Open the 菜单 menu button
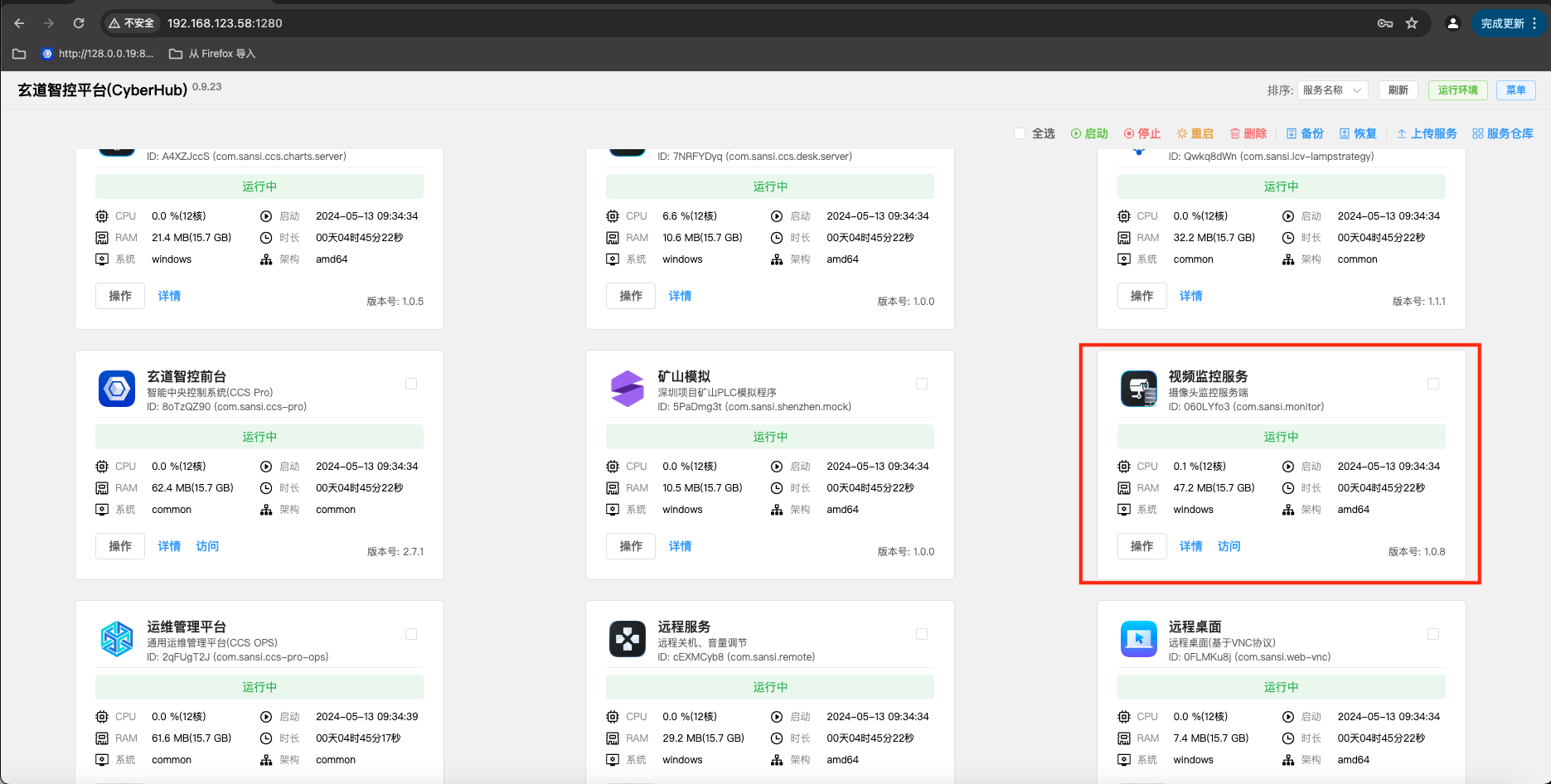The width and height of the screenshot is (1551, 784). coord(1516,90)
